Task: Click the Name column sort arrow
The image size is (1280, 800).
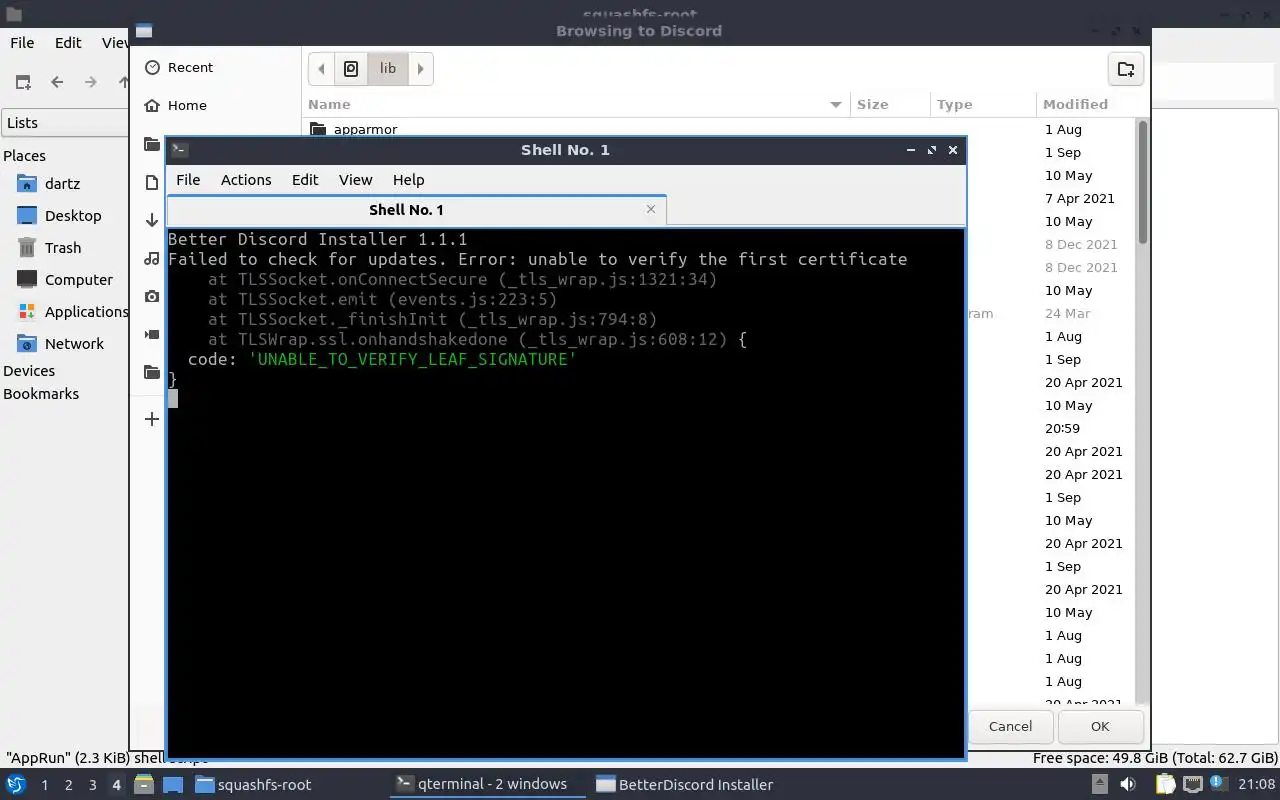Action: click(x=836, y=104)
